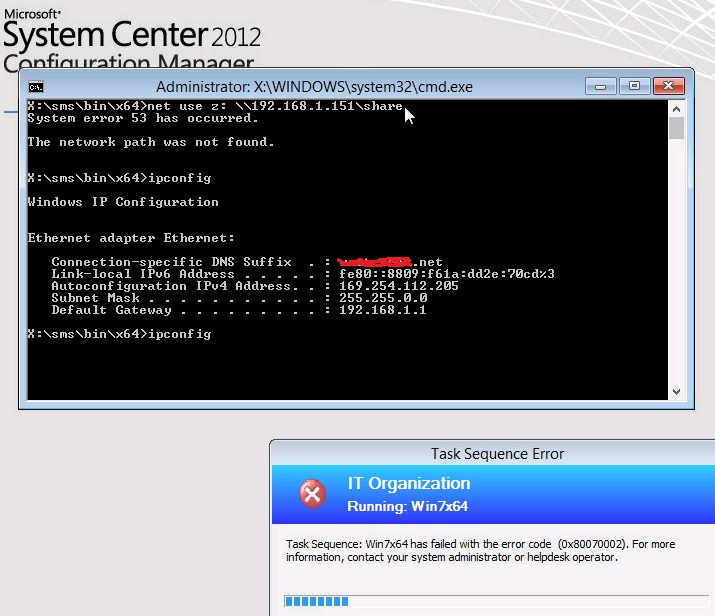Image resolution: width=715 pixels, height=616 pixels.
Task: Click the red error X icon
Action: click(x=312, y=494)
